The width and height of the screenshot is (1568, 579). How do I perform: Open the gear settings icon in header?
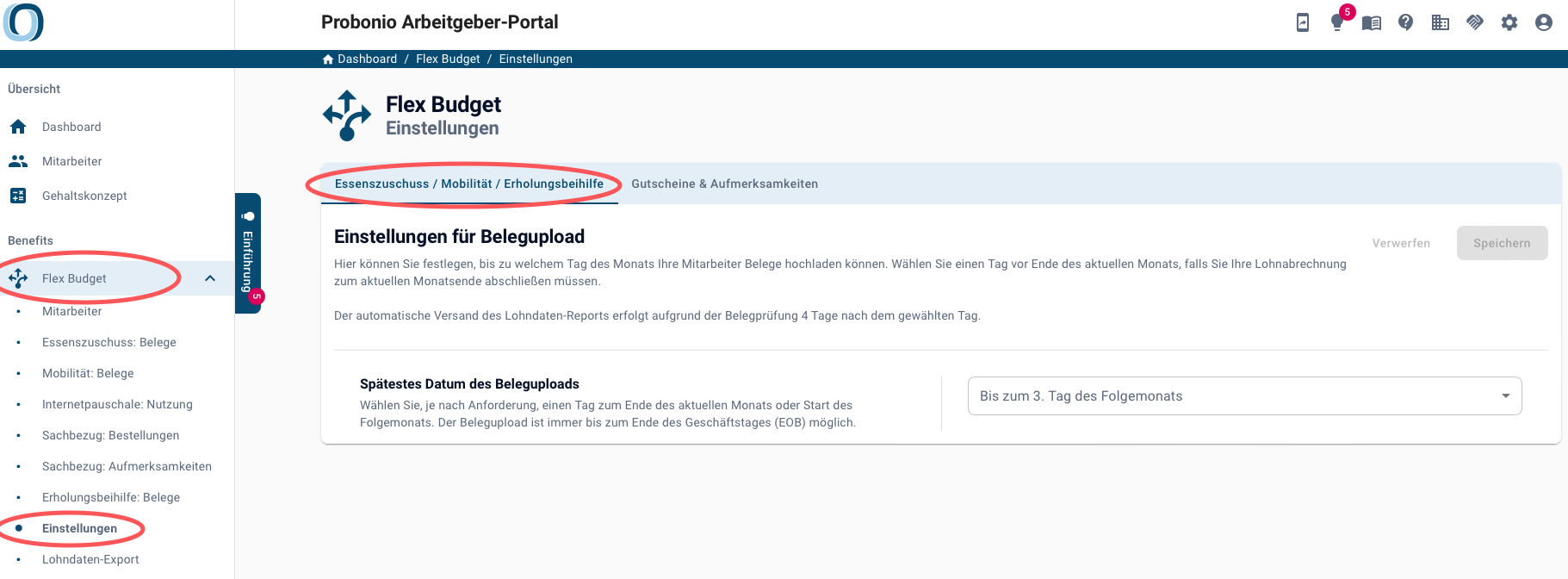(x=1509, y=22)
